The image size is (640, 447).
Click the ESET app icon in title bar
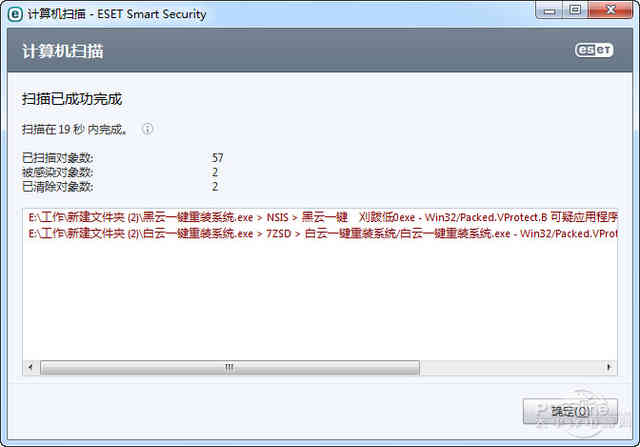[15, 14]
